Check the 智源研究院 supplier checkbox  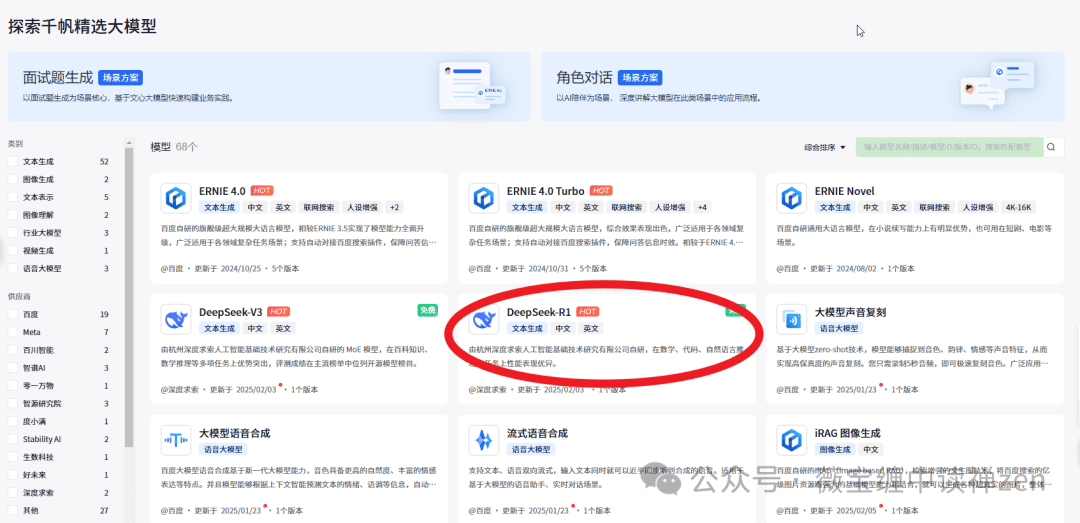12,404
